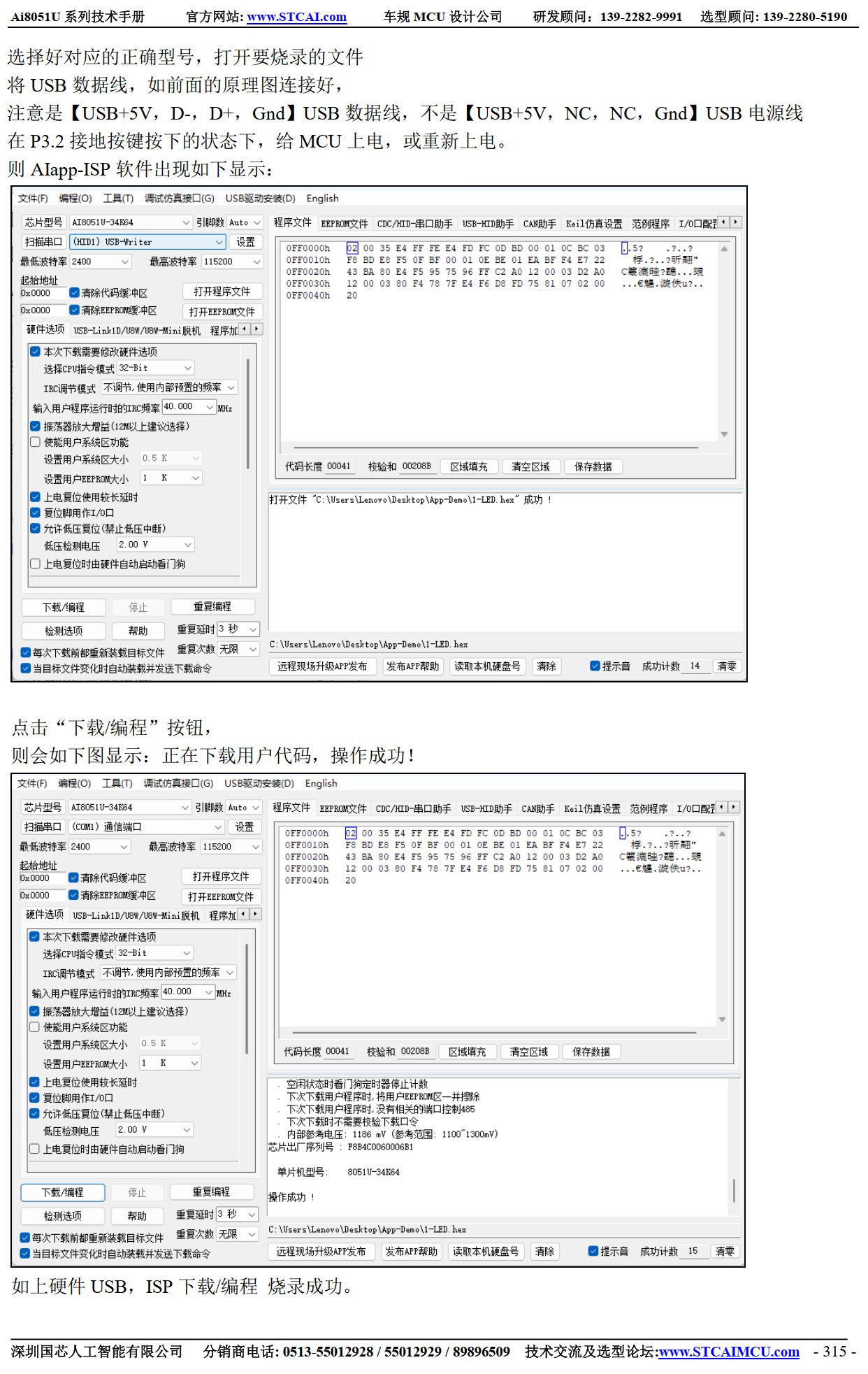Viewport: 868px width, 1374px height.
Task: Open 文件(F) menu in first screenshot
Action: (33, 199)
